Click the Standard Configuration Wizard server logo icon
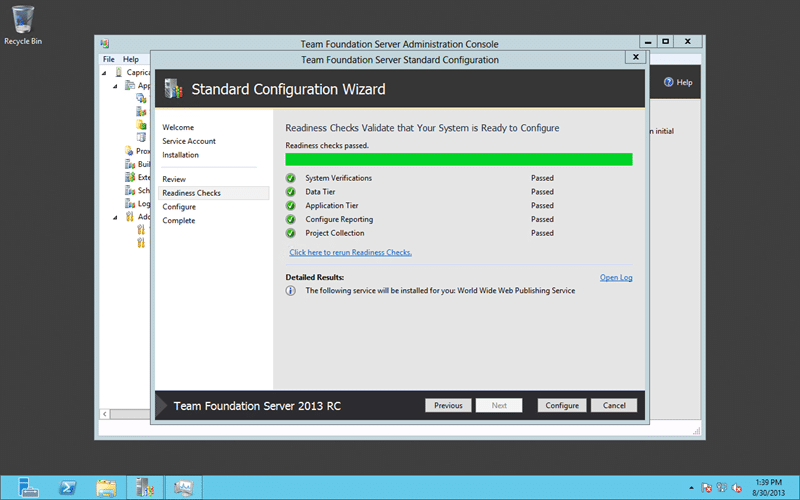This screenshot has height=500, width=800. pyautogui.click(x=173, y=89)
